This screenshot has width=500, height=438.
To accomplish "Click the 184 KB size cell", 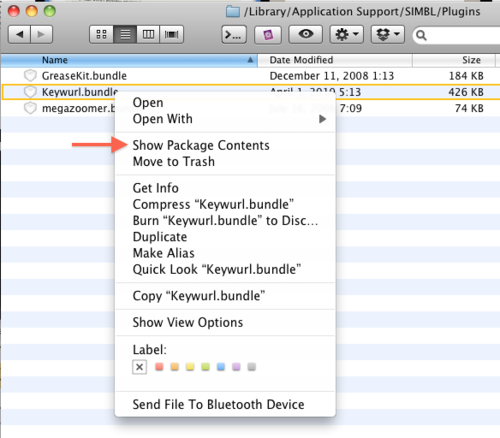I will coord(466,76).
